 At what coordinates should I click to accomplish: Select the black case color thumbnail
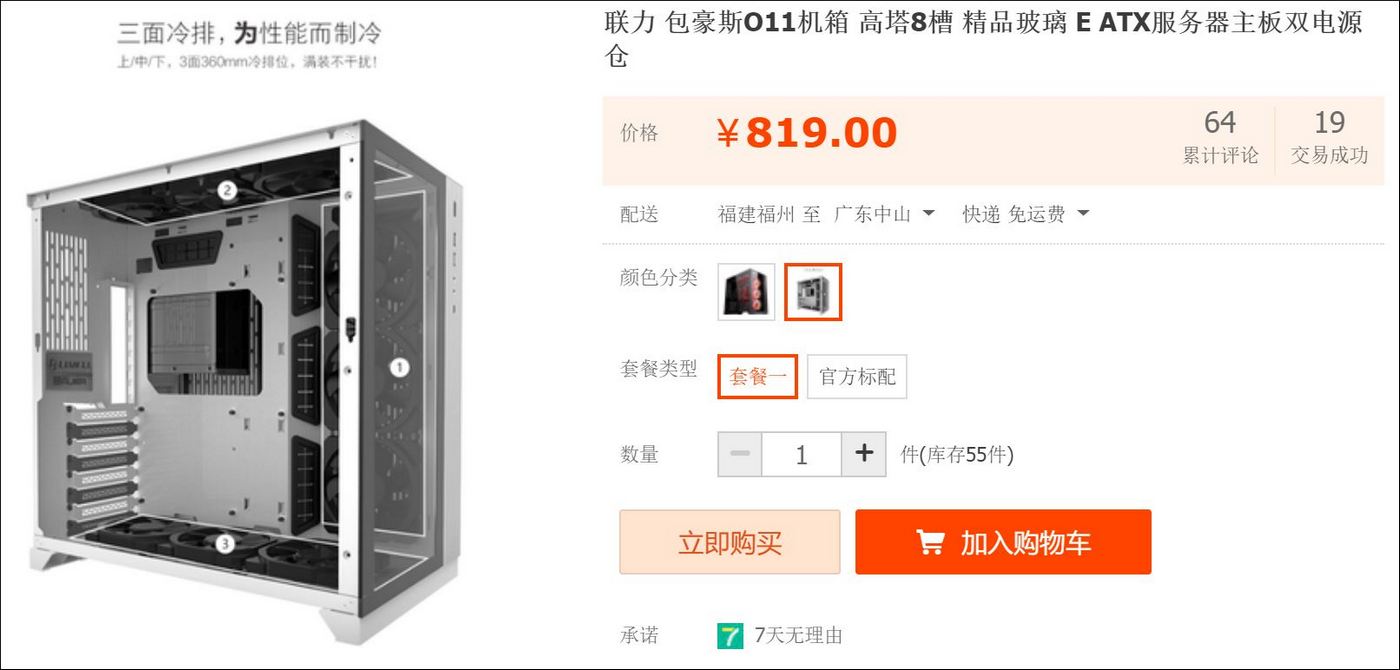[746, 292]
